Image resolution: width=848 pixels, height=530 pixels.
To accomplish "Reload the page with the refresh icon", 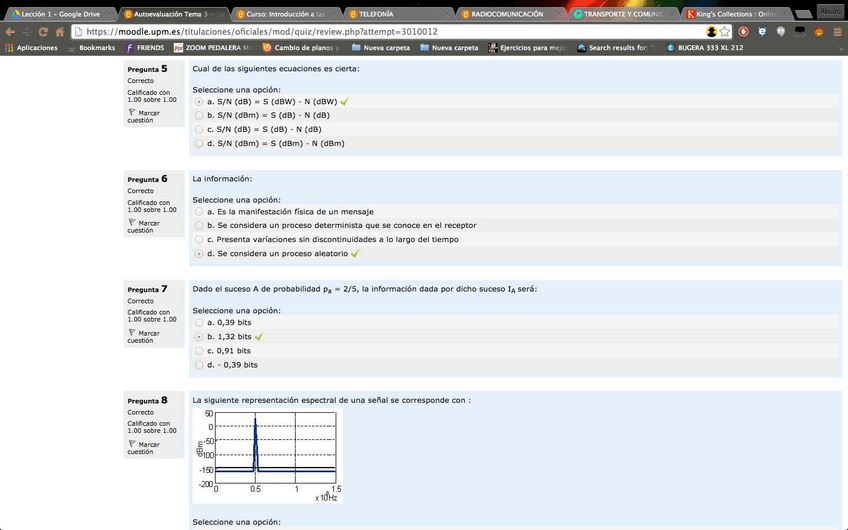I will coord(45,32).
